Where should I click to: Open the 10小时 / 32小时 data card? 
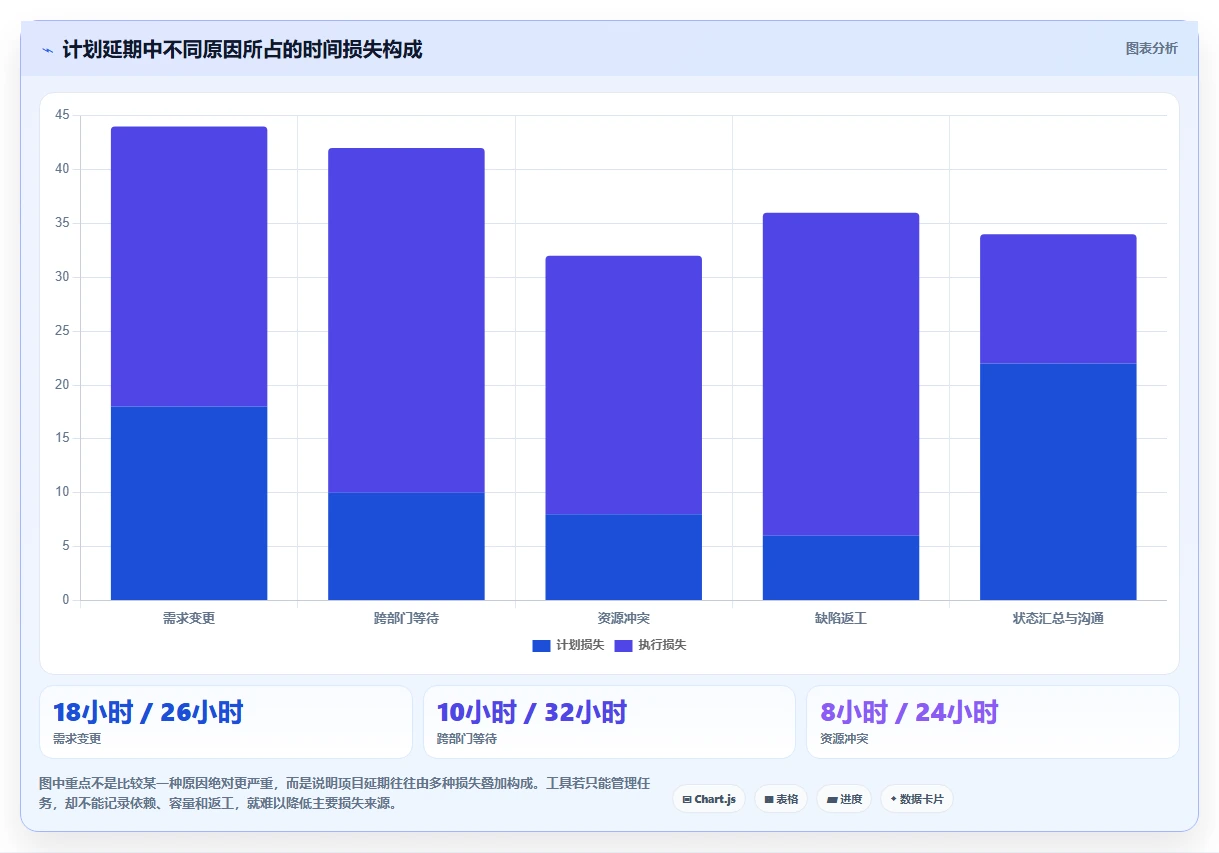[609, 722]
